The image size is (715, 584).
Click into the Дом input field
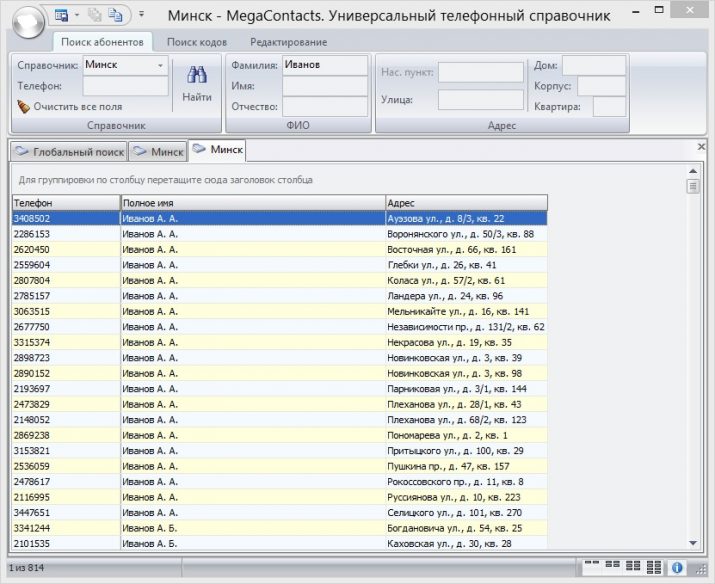coord(594,66)
